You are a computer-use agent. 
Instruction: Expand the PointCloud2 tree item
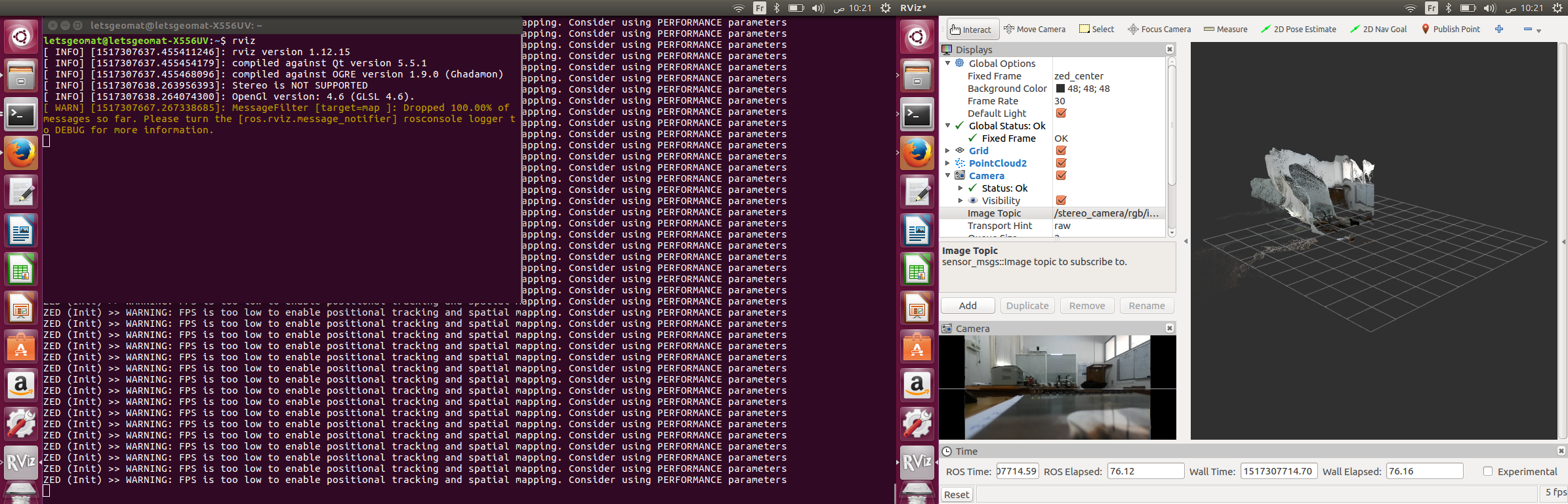tap(947, 163)
